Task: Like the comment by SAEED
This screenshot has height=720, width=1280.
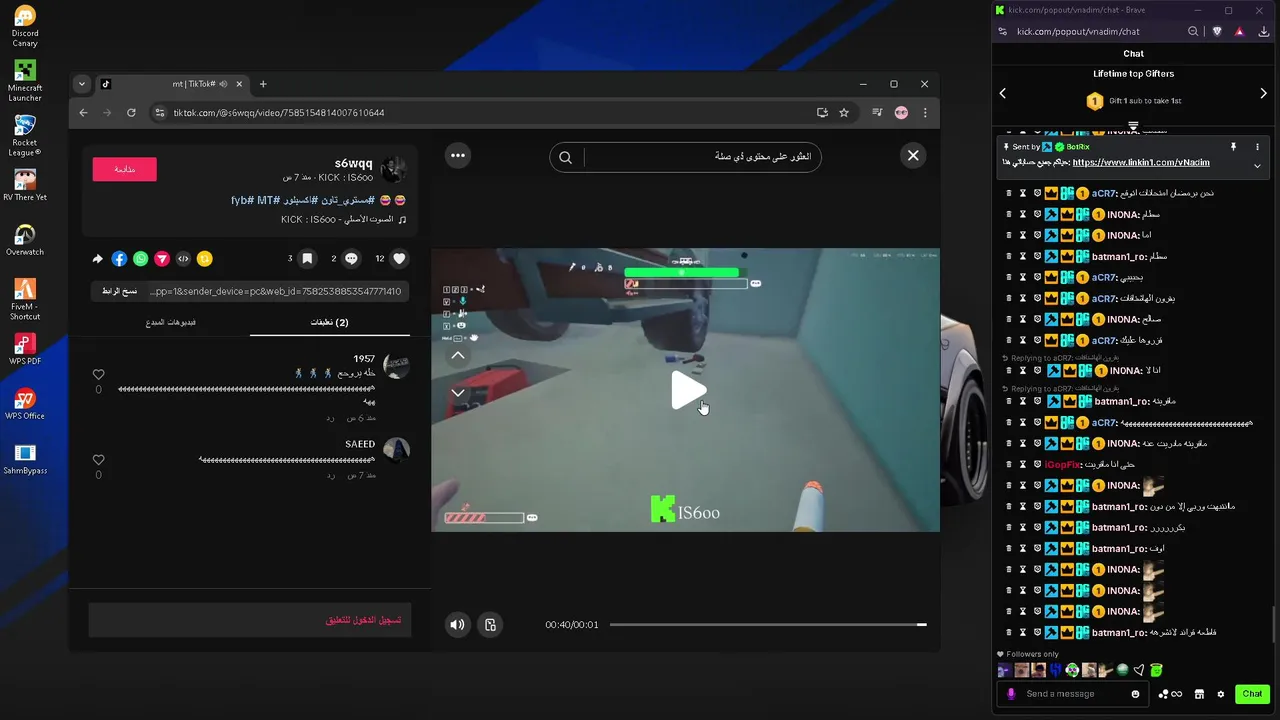Action: coord(98,460)
